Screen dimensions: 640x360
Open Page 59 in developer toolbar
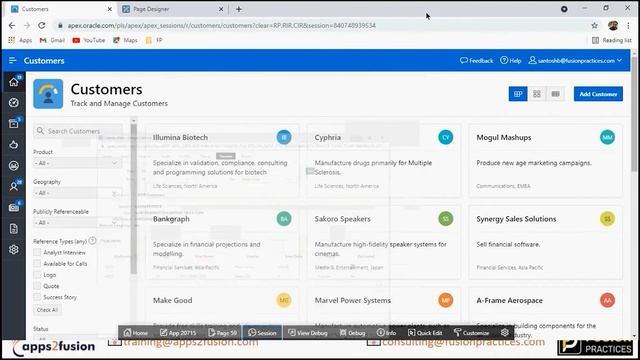click(x=222, y=333)
